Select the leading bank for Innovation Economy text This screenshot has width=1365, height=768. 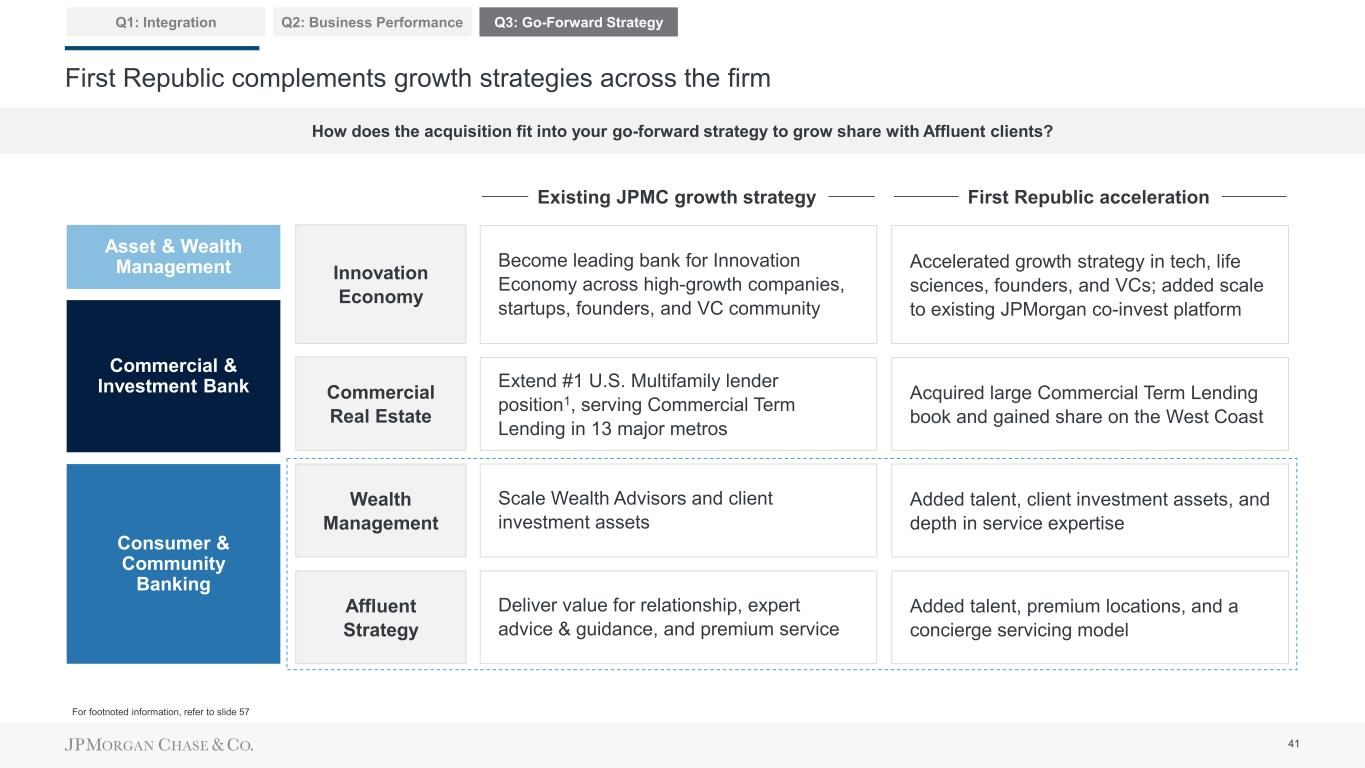pos(678,285)
